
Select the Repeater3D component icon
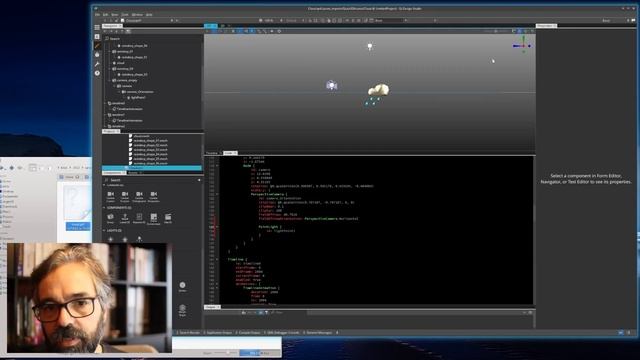click(139, 218)
